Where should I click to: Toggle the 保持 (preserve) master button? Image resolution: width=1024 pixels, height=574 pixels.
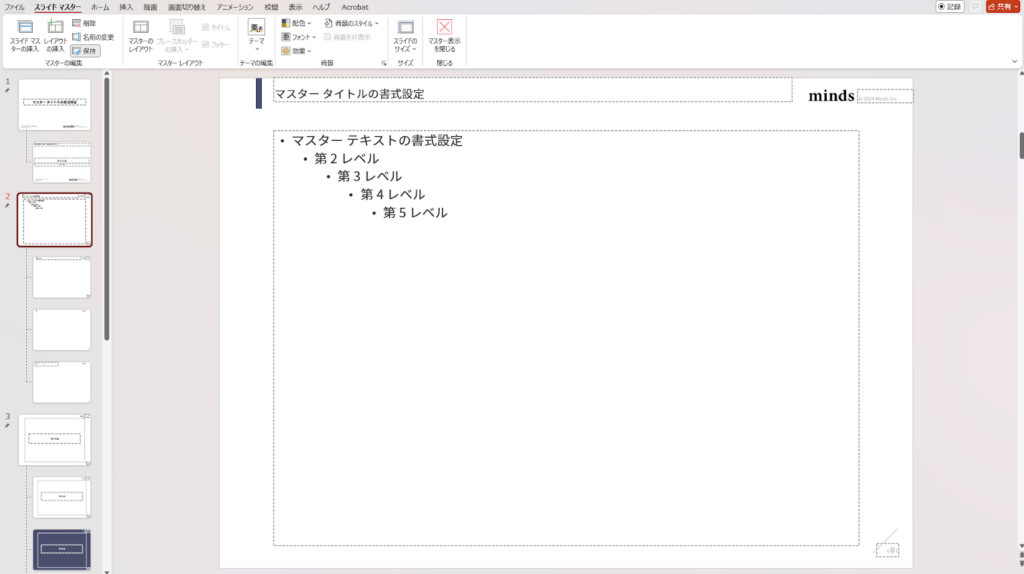85,51
